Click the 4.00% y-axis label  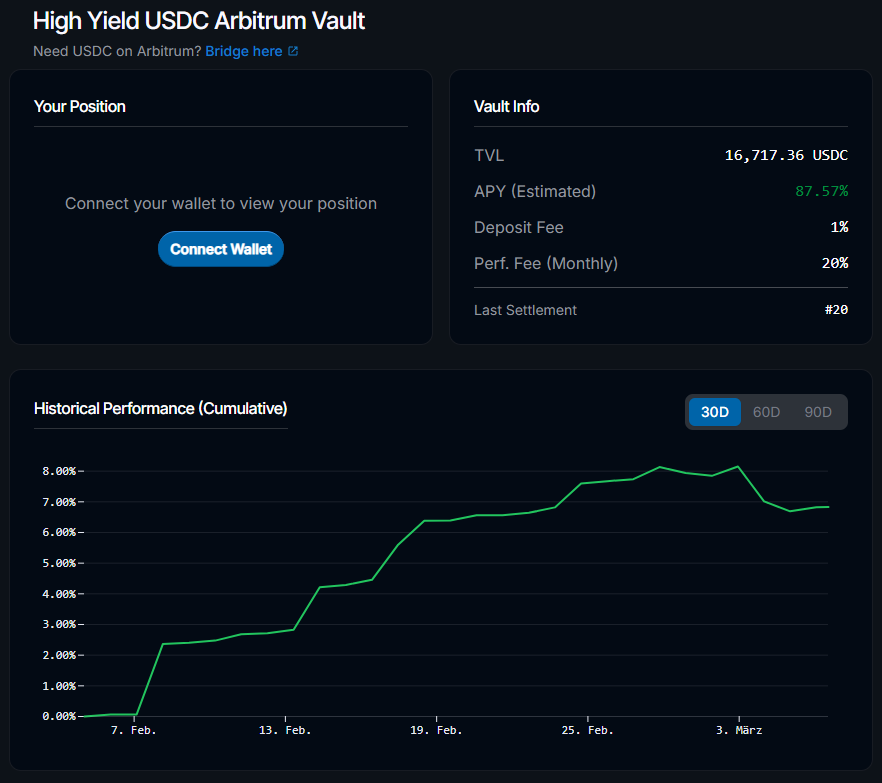tap(59, 594)
